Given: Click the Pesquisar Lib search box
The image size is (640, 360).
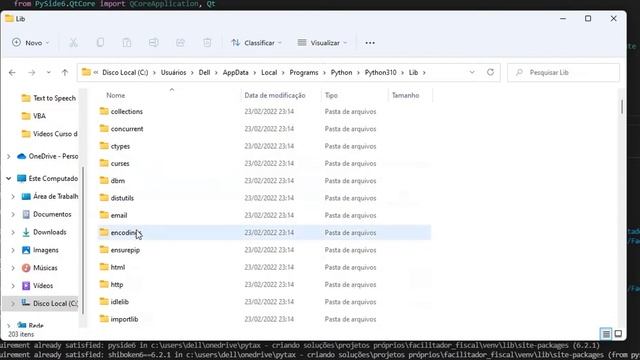Looking at the screenshot, I should click(563, 72).
